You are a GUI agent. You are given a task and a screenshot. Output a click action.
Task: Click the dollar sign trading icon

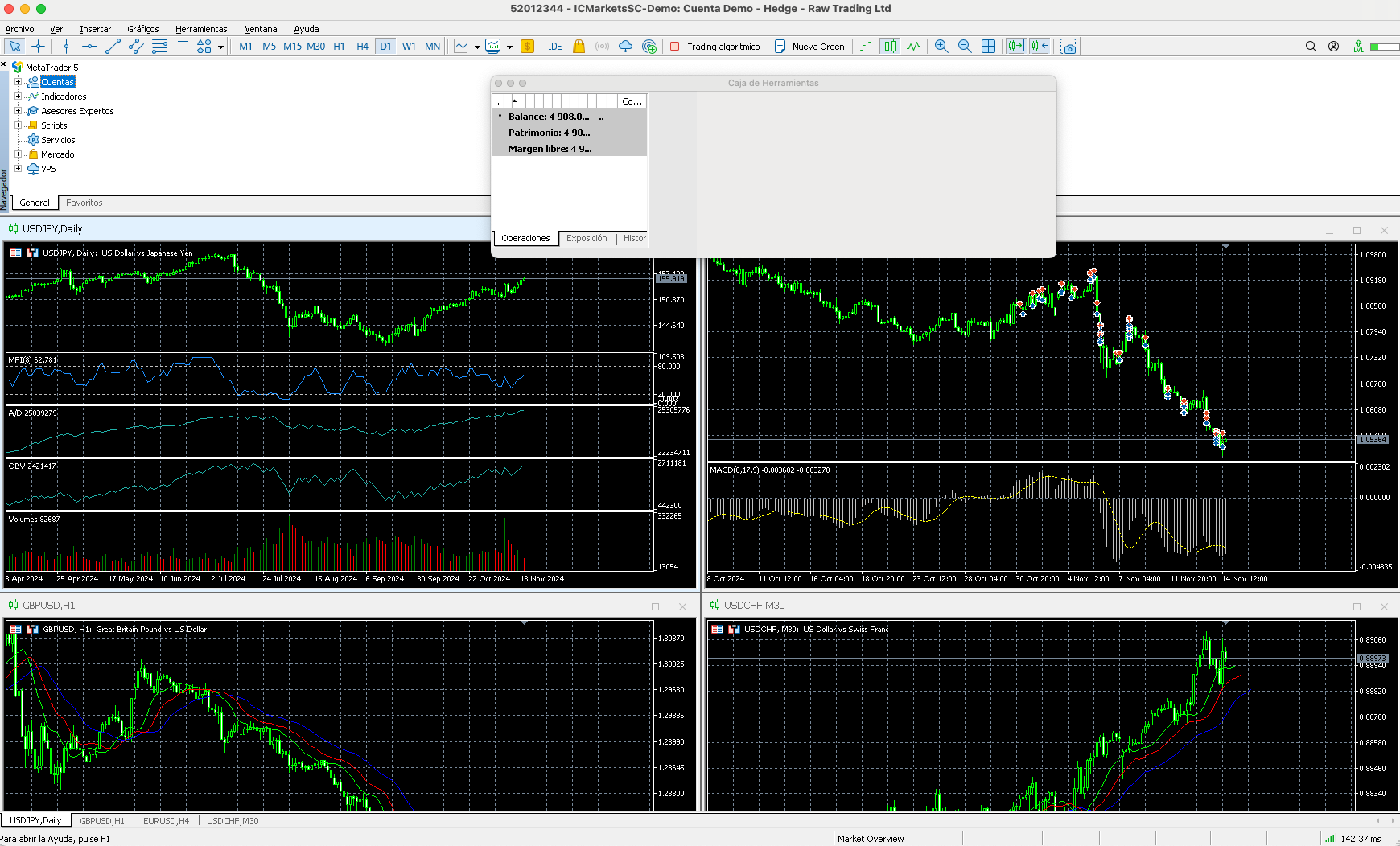[528, 46]
